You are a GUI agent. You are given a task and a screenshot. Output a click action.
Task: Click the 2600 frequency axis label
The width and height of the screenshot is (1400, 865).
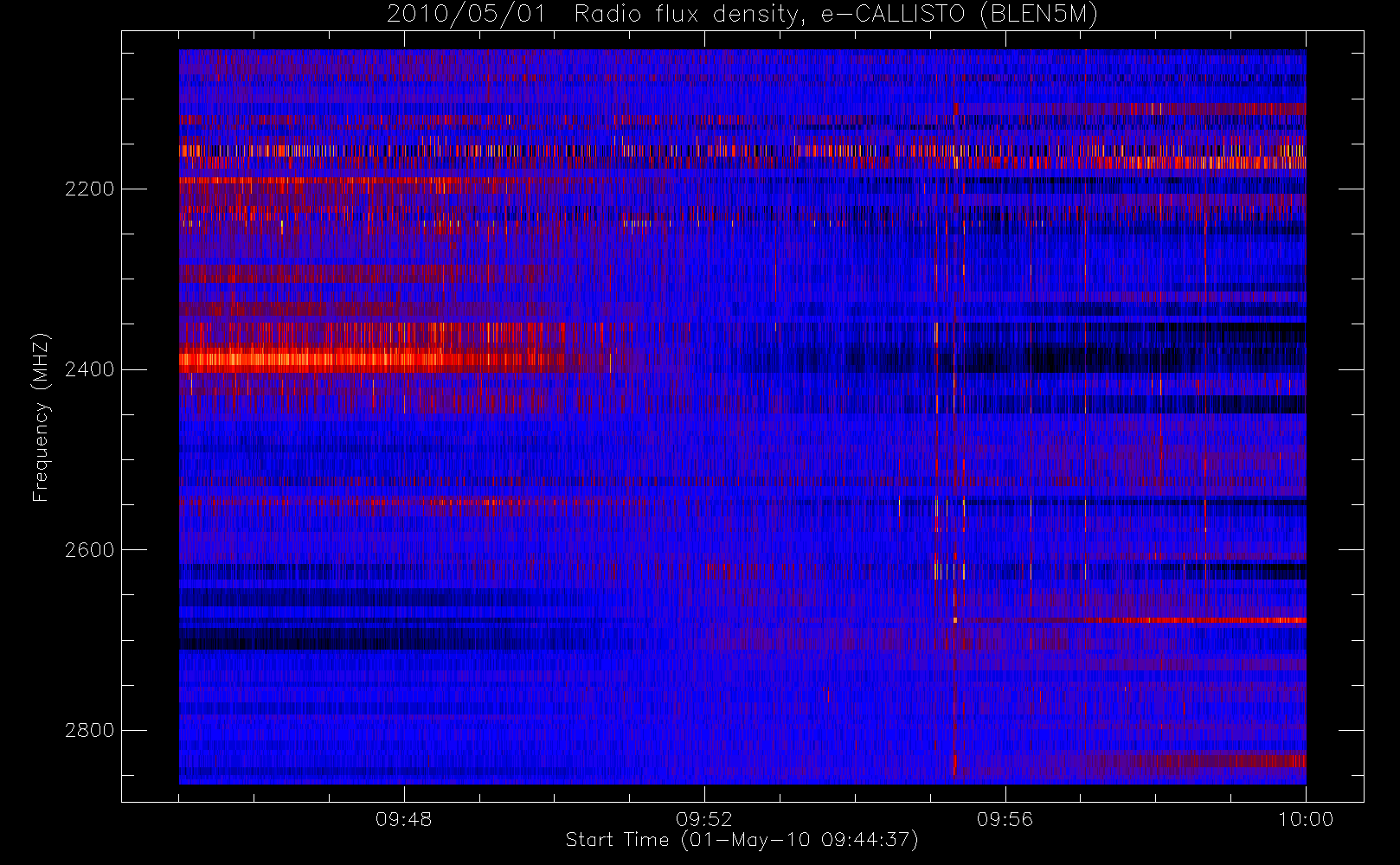pos(89,550)
